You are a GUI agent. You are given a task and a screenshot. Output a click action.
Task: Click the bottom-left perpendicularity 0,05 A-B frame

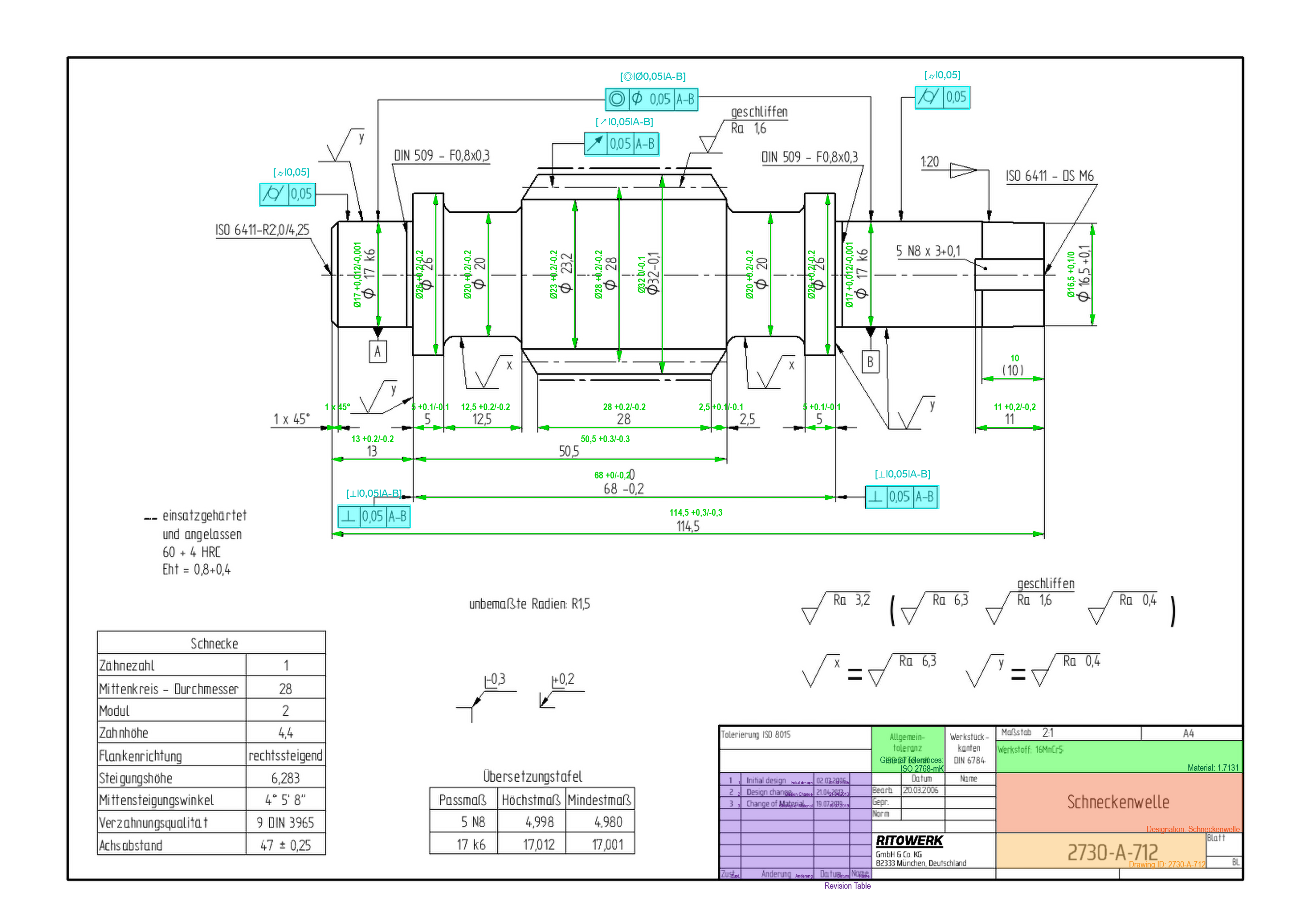point(374,517)
